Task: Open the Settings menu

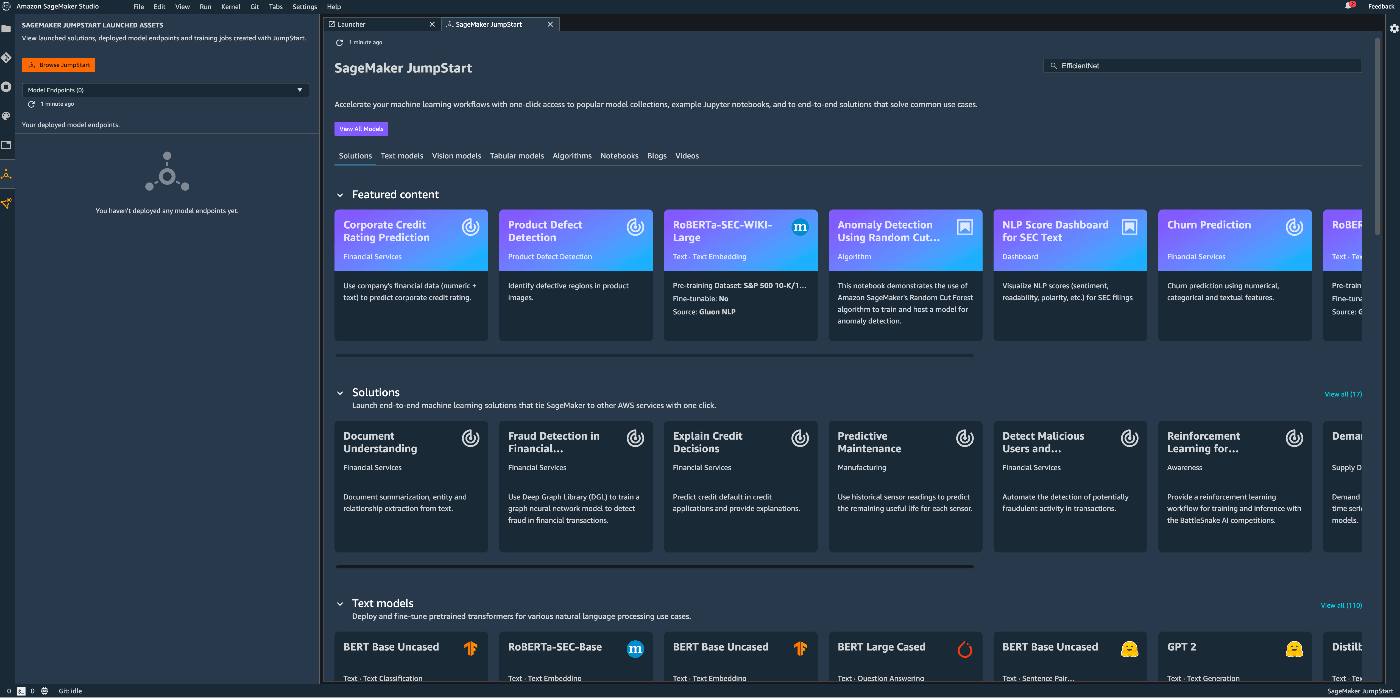Action: [305, 6]
